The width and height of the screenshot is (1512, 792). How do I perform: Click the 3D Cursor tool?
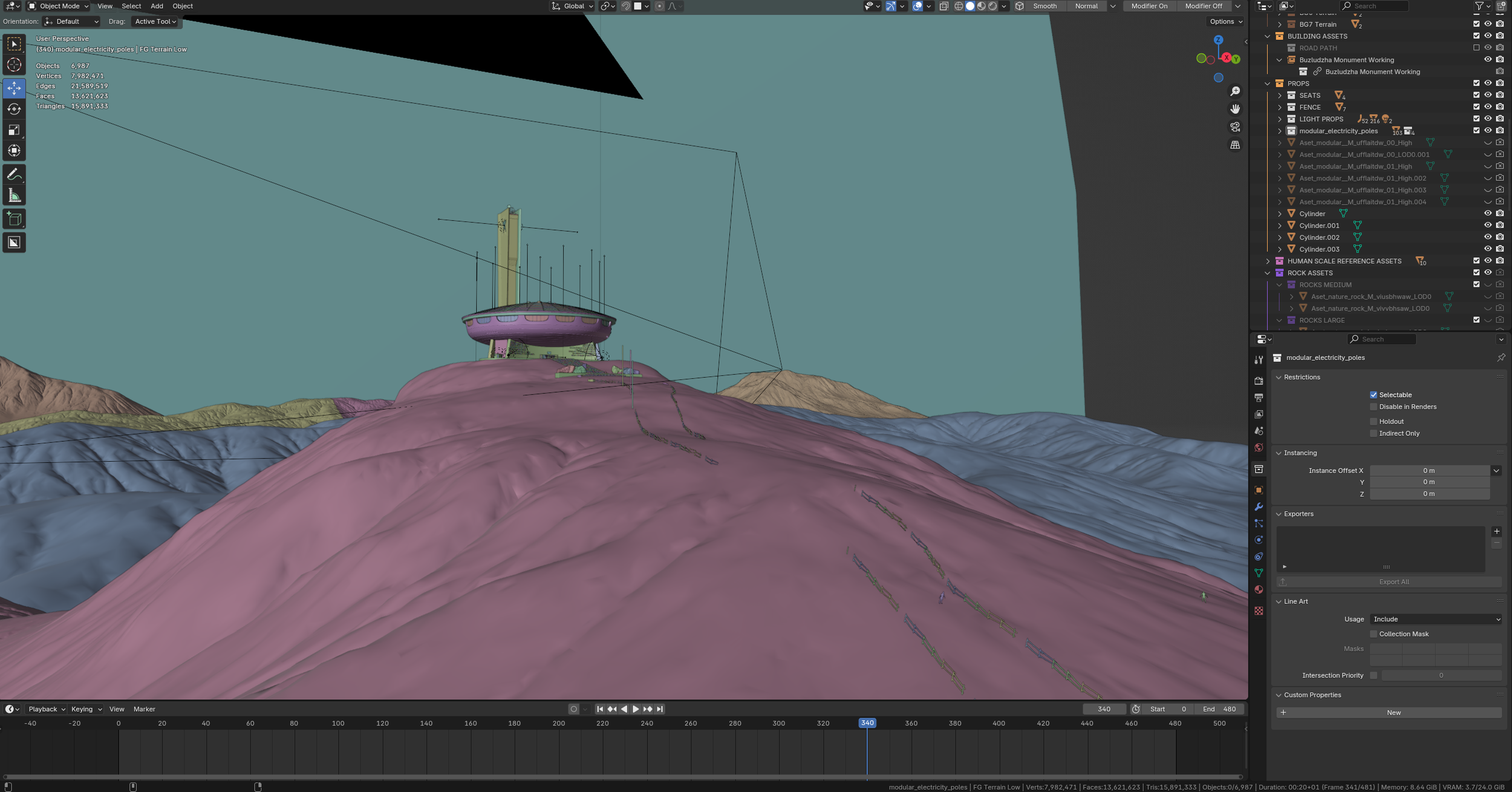[14, 65]
